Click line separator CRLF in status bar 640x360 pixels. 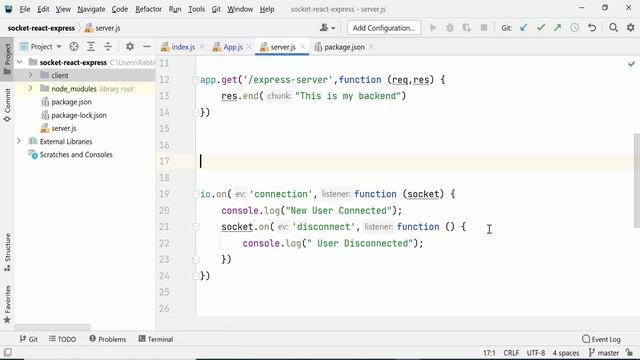[511, 353]
